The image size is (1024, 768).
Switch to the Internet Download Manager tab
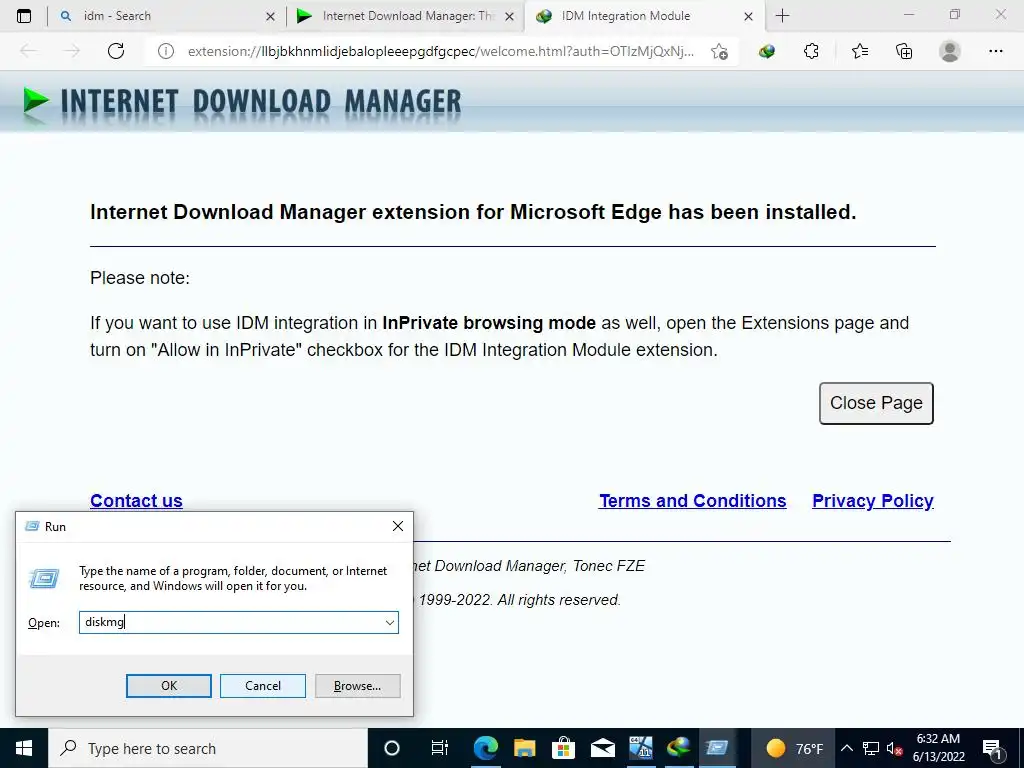tap(405, 16)
